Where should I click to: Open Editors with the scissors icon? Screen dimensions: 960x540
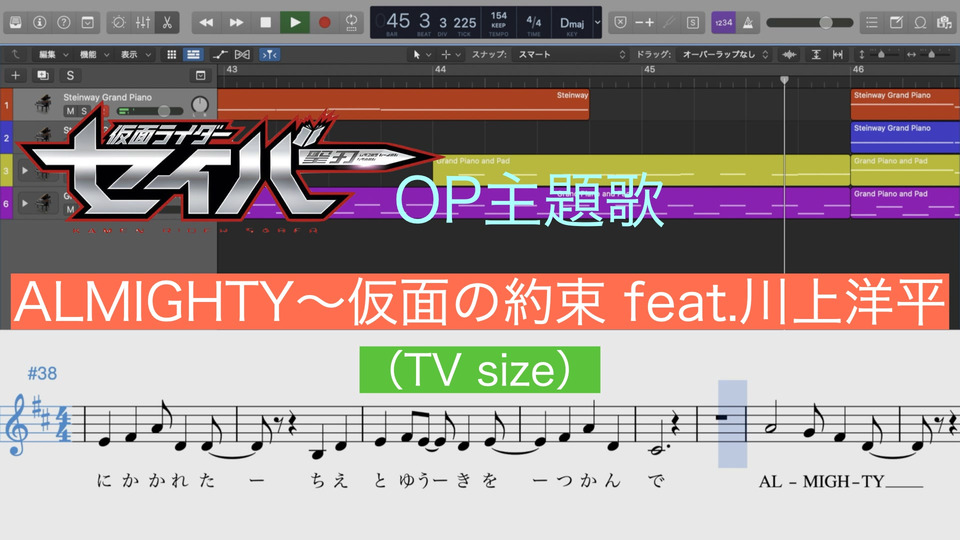167,23
